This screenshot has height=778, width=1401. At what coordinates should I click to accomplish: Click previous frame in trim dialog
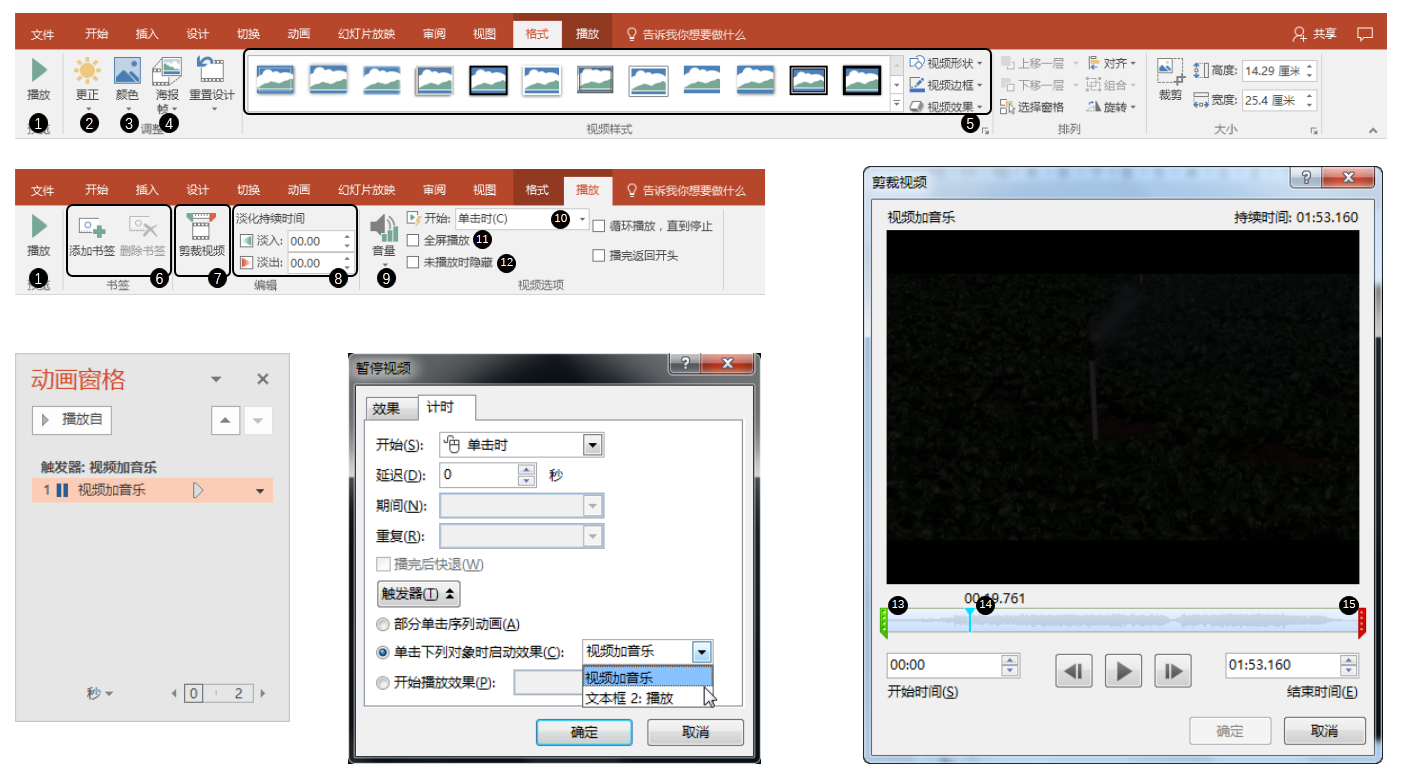point(1074,671)
